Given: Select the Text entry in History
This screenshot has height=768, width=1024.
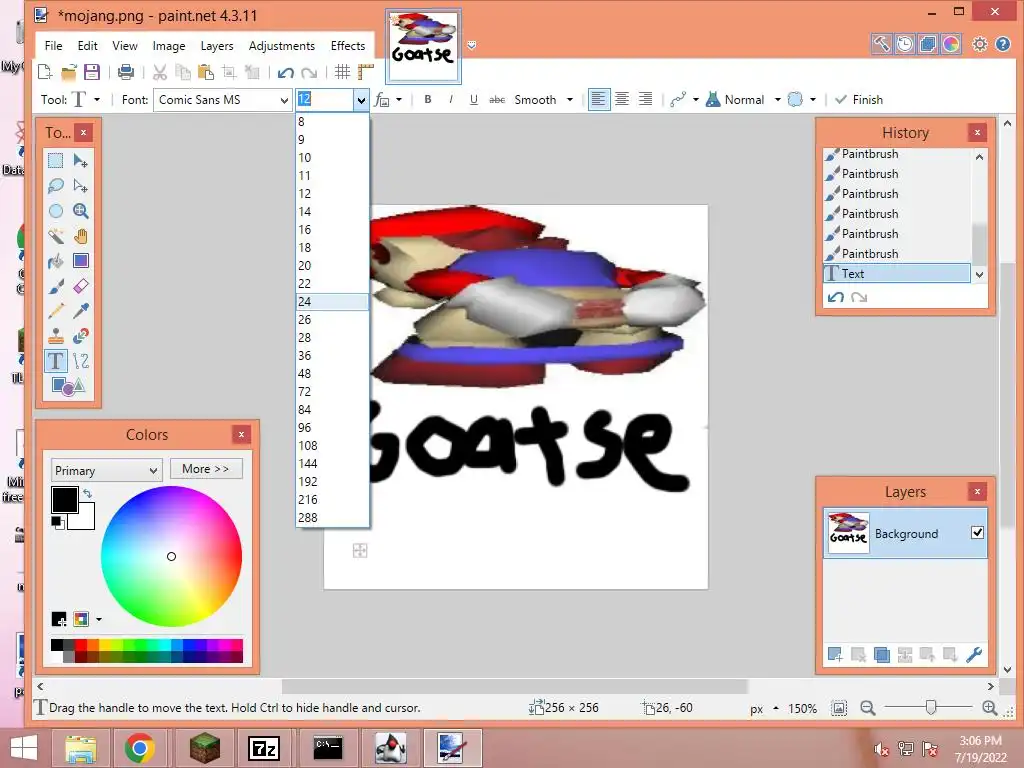Looking at the screenshot, I should tap(897, 274).
